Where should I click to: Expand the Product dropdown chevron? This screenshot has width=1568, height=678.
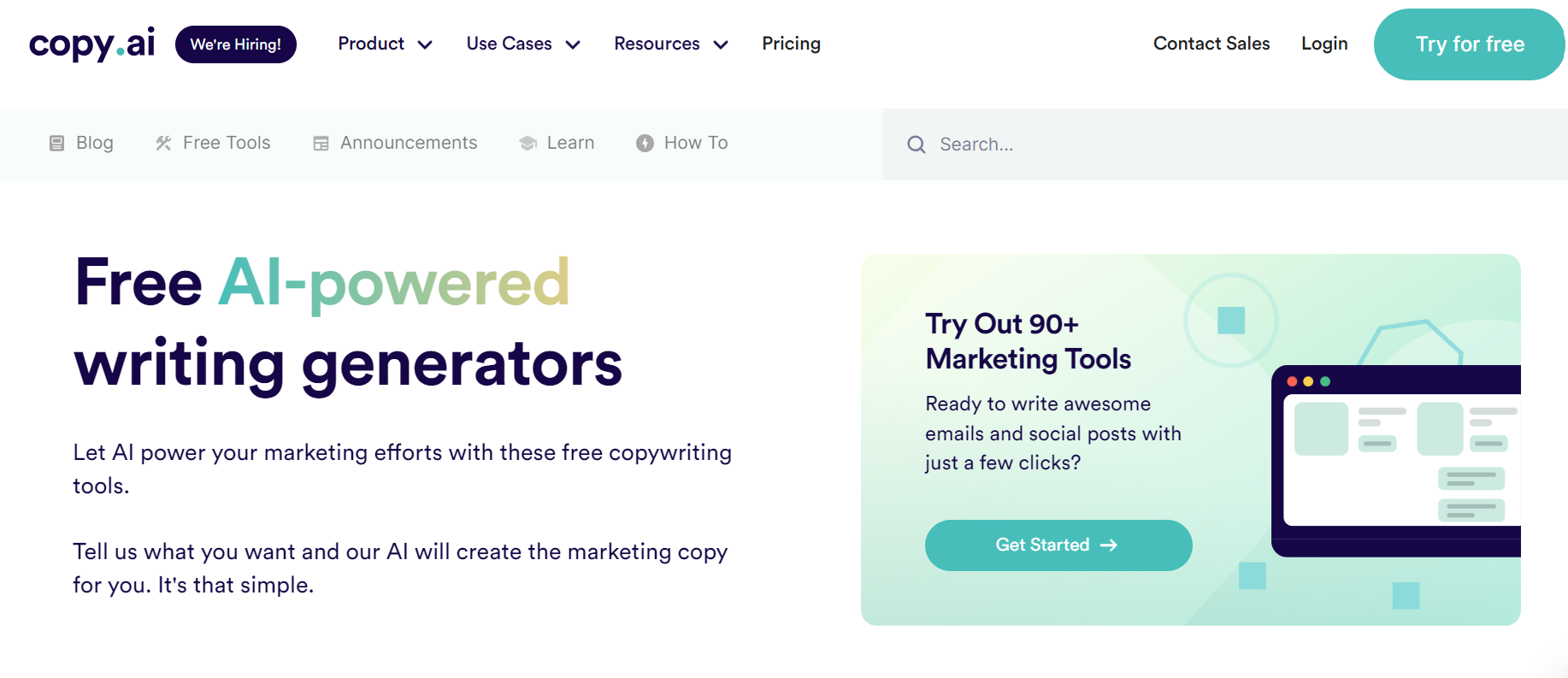click(x=425, y=45)
